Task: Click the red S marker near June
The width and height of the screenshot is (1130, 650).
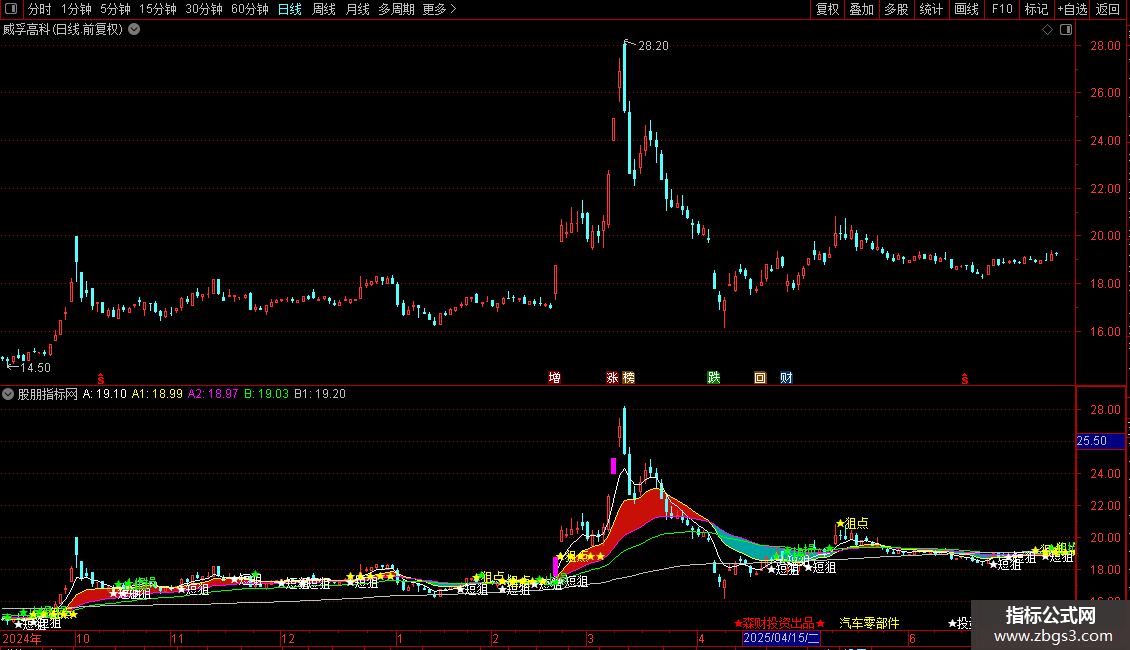Action: (x=964, y=379)
